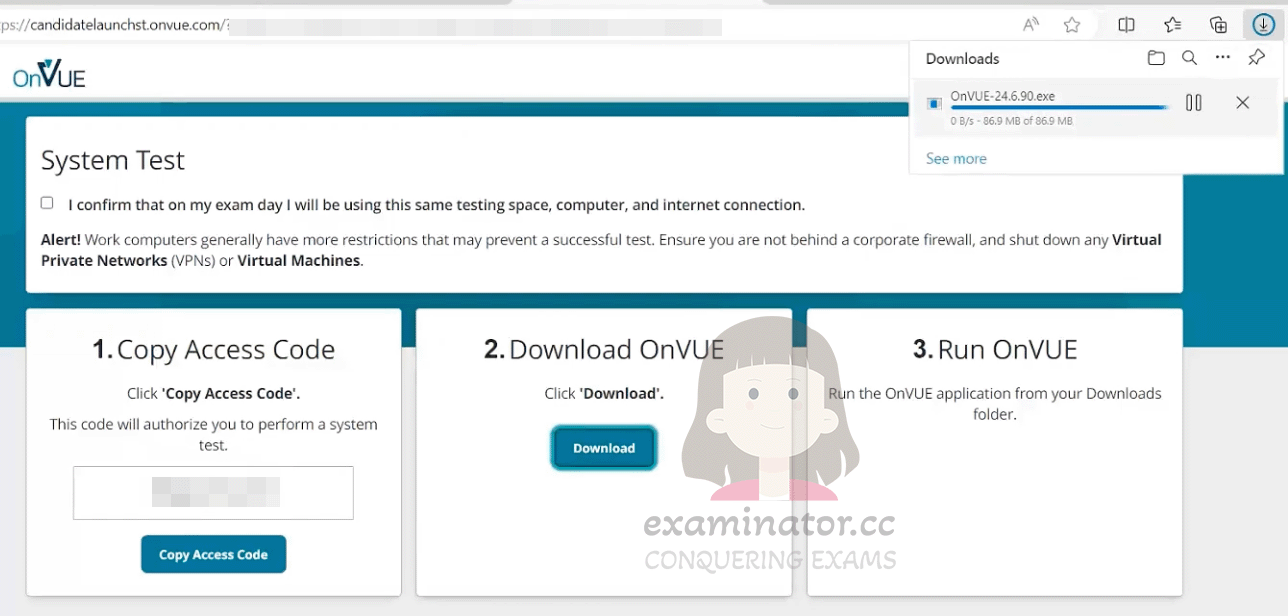Viewport: 1288px width, 616px height.
Task: Search downloads with magnifier icon
Action: pos(1189,58)
